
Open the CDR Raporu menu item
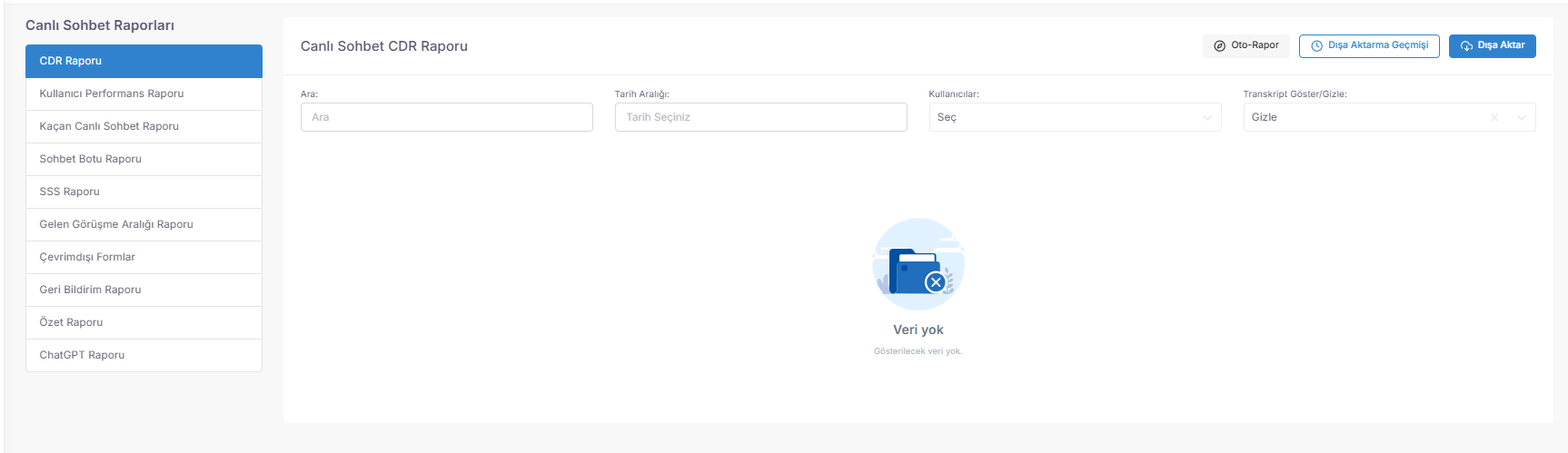click(x=144, y=61)
